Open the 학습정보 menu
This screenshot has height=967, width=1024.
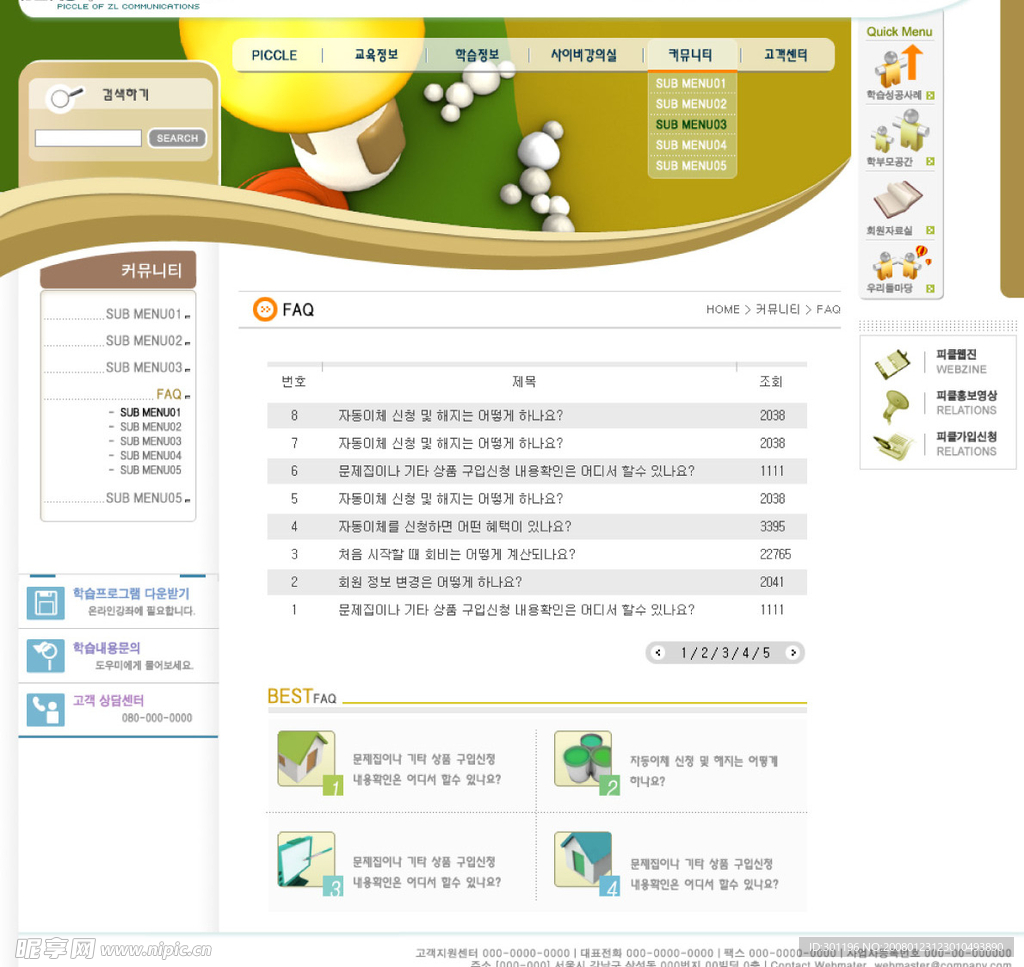click(477, 55)
